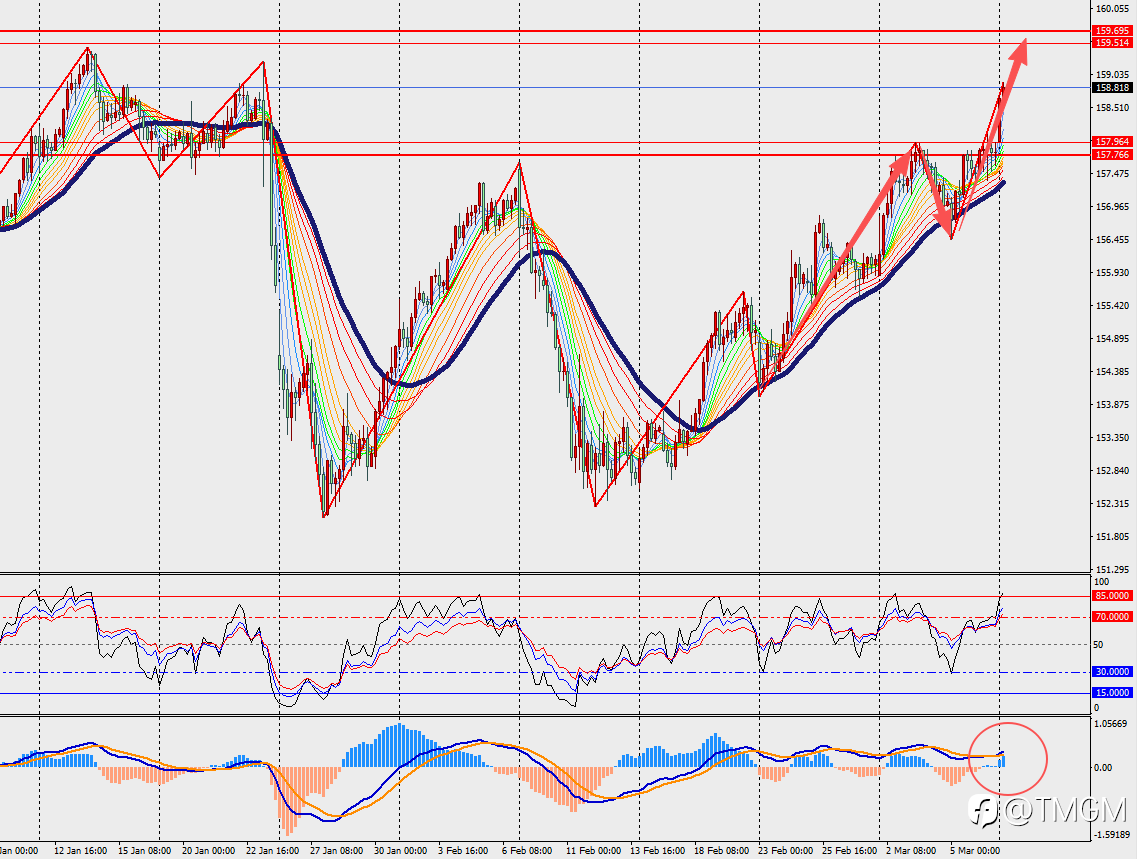Click the 159.695 red price level tag

coord(1112,30)
